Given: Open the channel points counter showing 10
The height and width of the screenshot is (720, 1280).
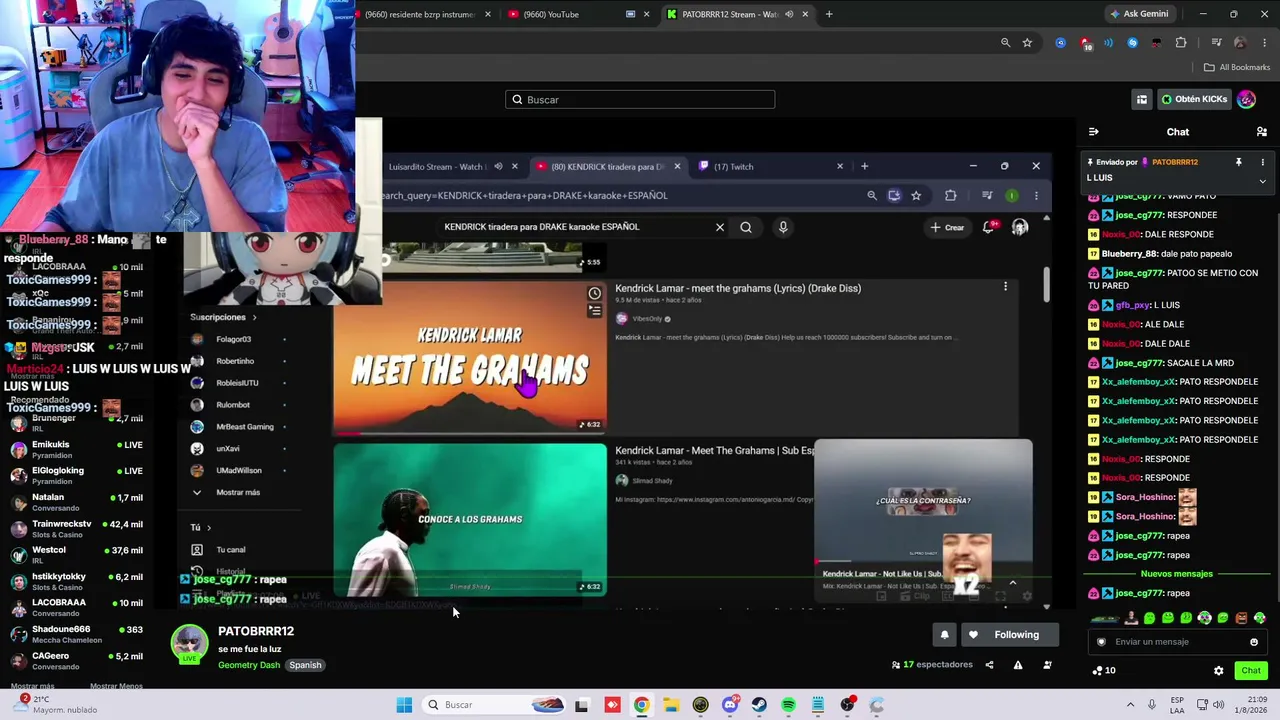Looking at the screenshot, I should (x=1104, y=671).
